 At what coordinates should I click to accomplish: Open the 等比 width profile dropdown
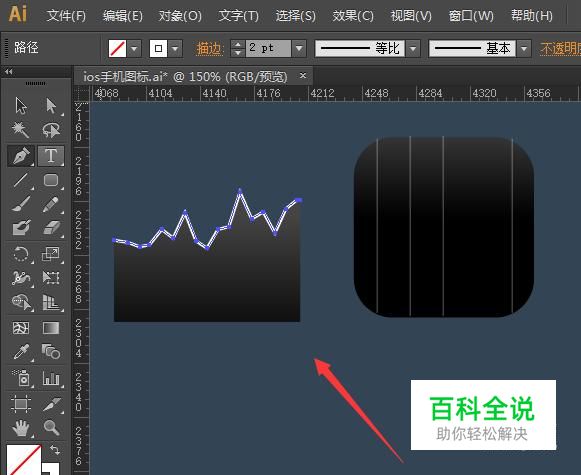pyautogui.click(x=413, y=49)
